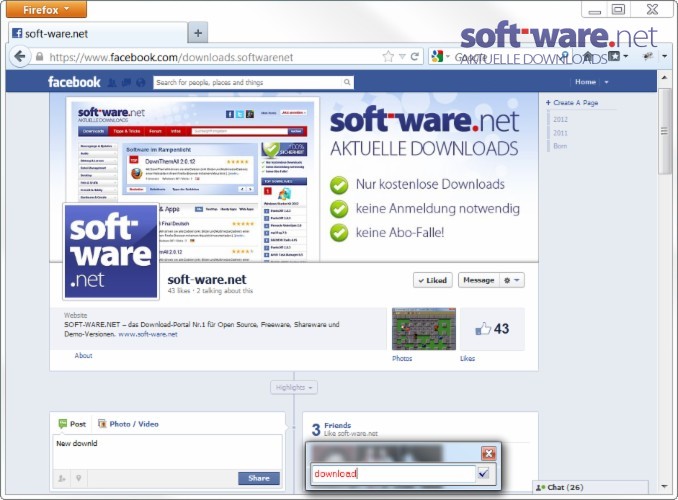The width and height of the screenshot is (678, 500).
Task: Open the Highlights dropdown
Action: [294, 387]
